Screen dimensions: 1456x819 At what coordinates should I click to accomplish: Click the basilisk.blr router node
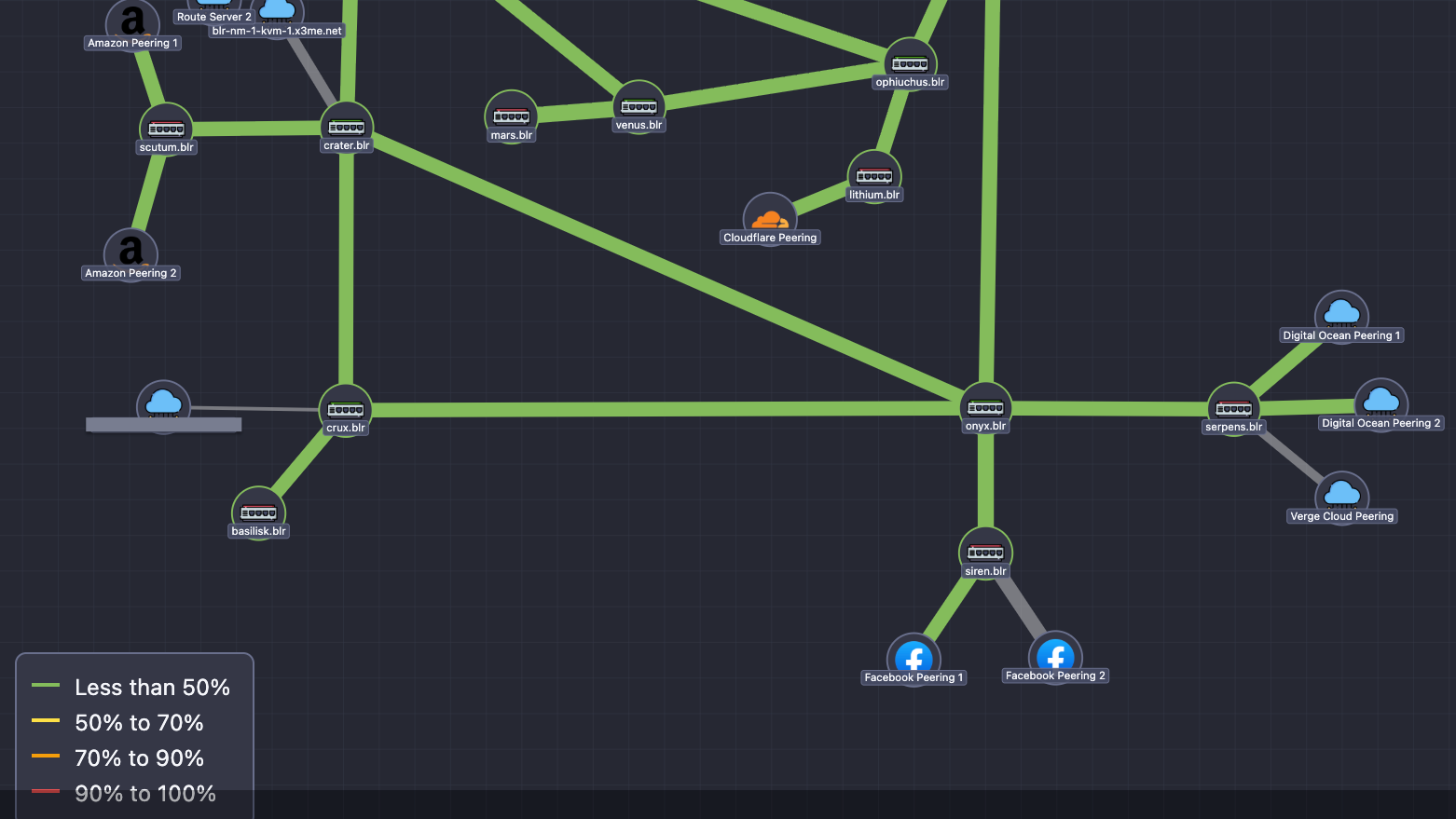pos(258,510)
